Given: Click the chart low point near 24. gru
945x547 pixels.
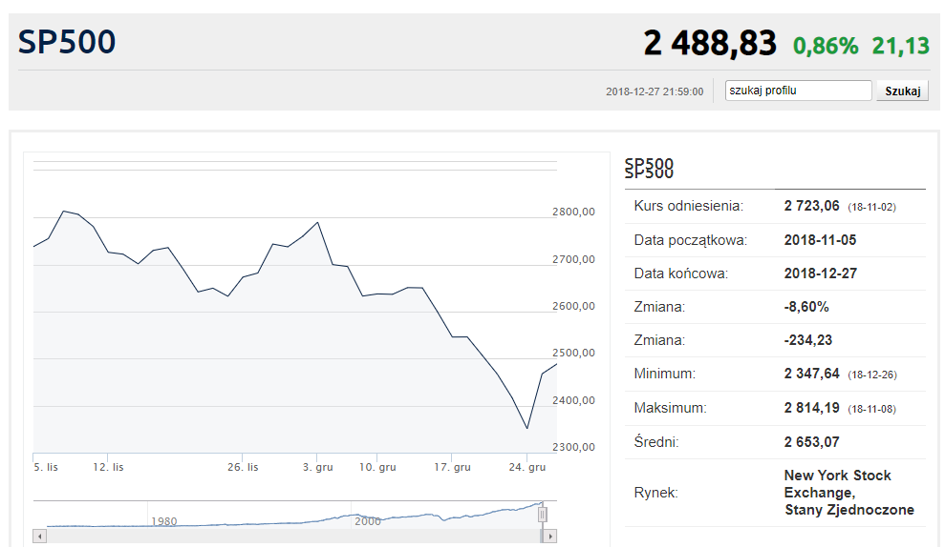Looking at the screenshot, I should coord(527,428).
